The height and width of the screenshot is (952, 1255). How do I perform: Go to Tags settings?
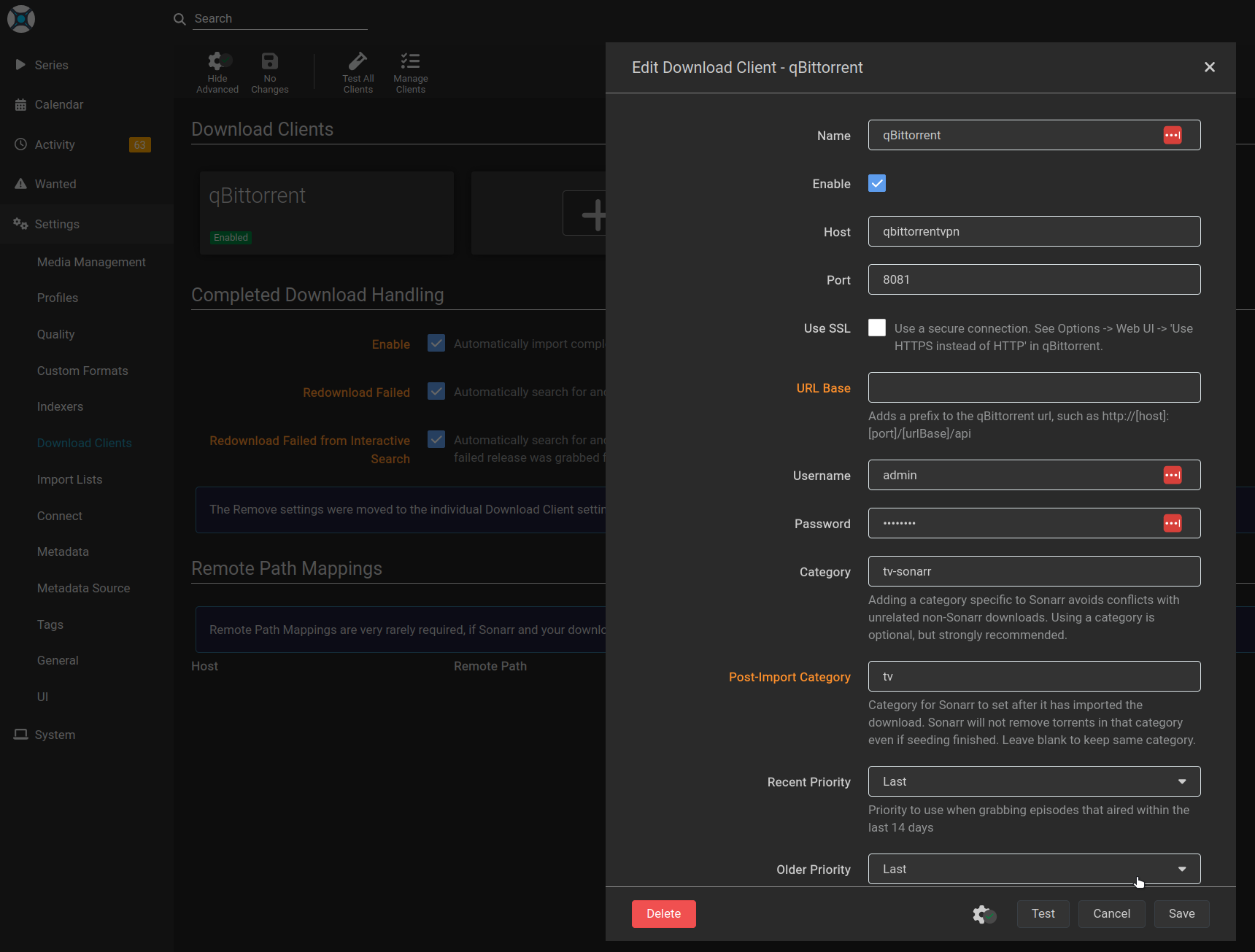50,624
